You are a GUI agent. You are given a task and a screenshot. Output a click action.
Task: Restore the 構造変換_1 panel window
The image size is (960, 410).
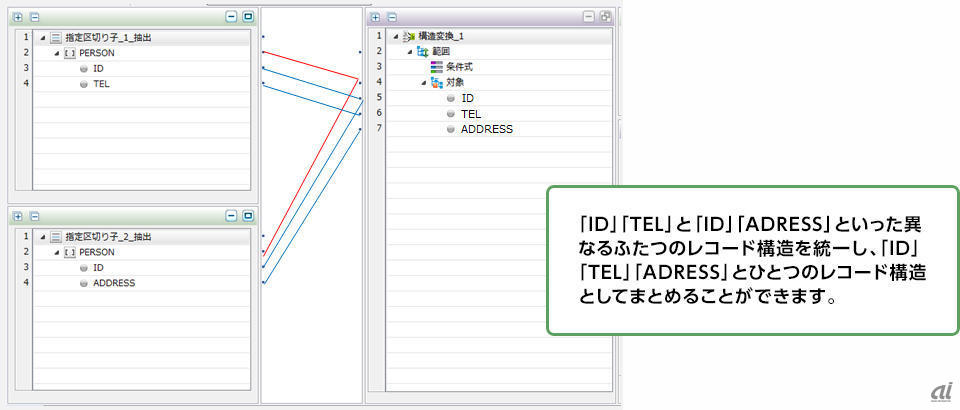click(606, 17)
